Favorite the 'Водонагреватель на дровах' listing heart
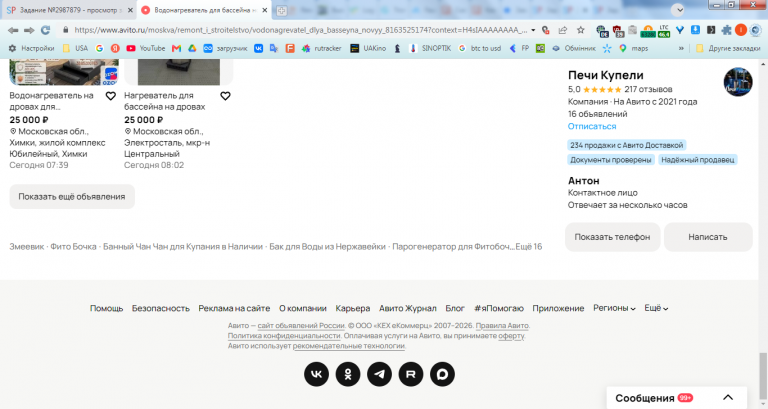This screenshot has height=409, width=768. [x=111, y=96]
